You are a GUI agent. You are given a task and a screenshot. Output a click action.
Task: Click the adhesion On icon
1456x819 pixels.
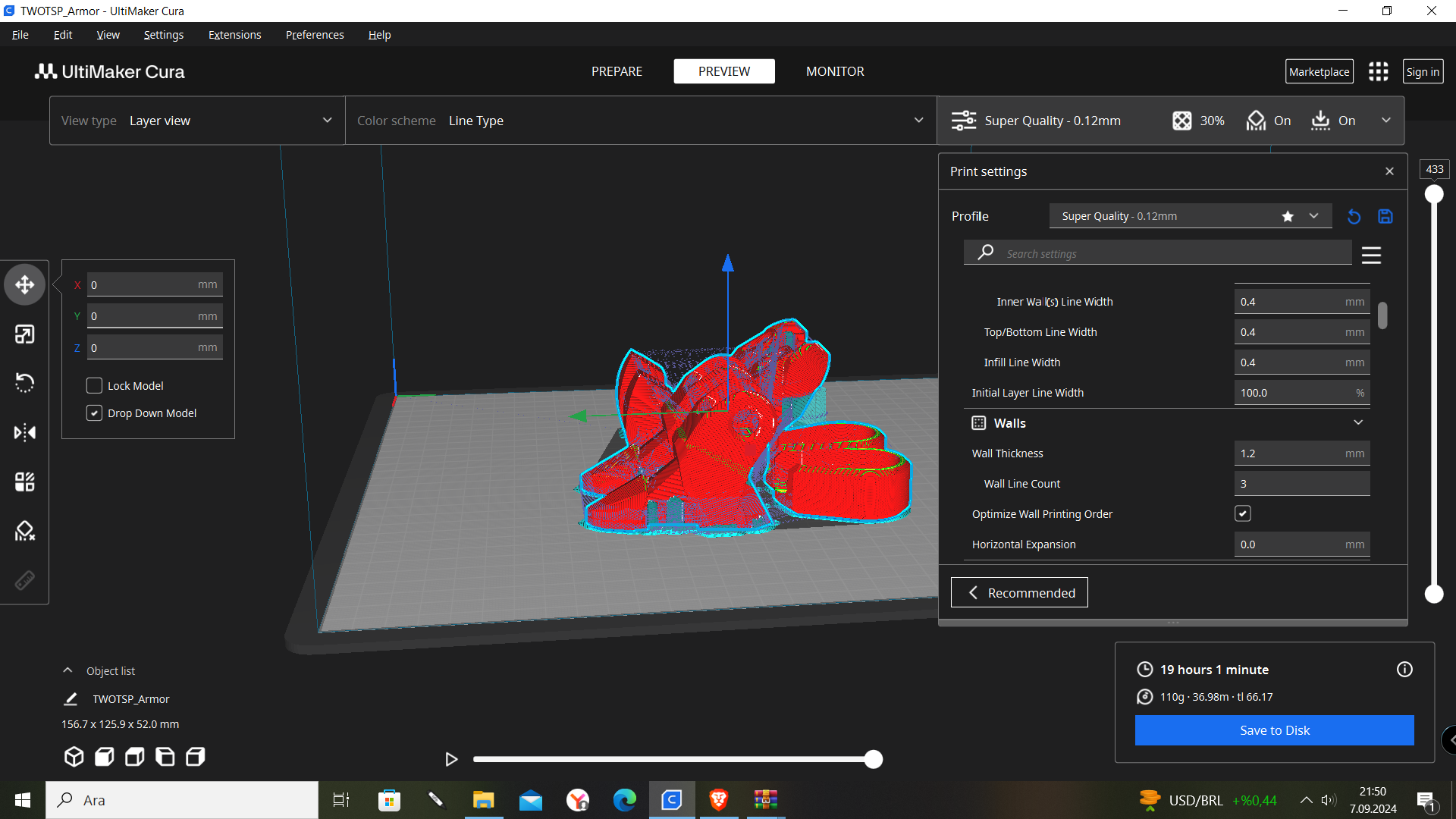[1320, 121]
